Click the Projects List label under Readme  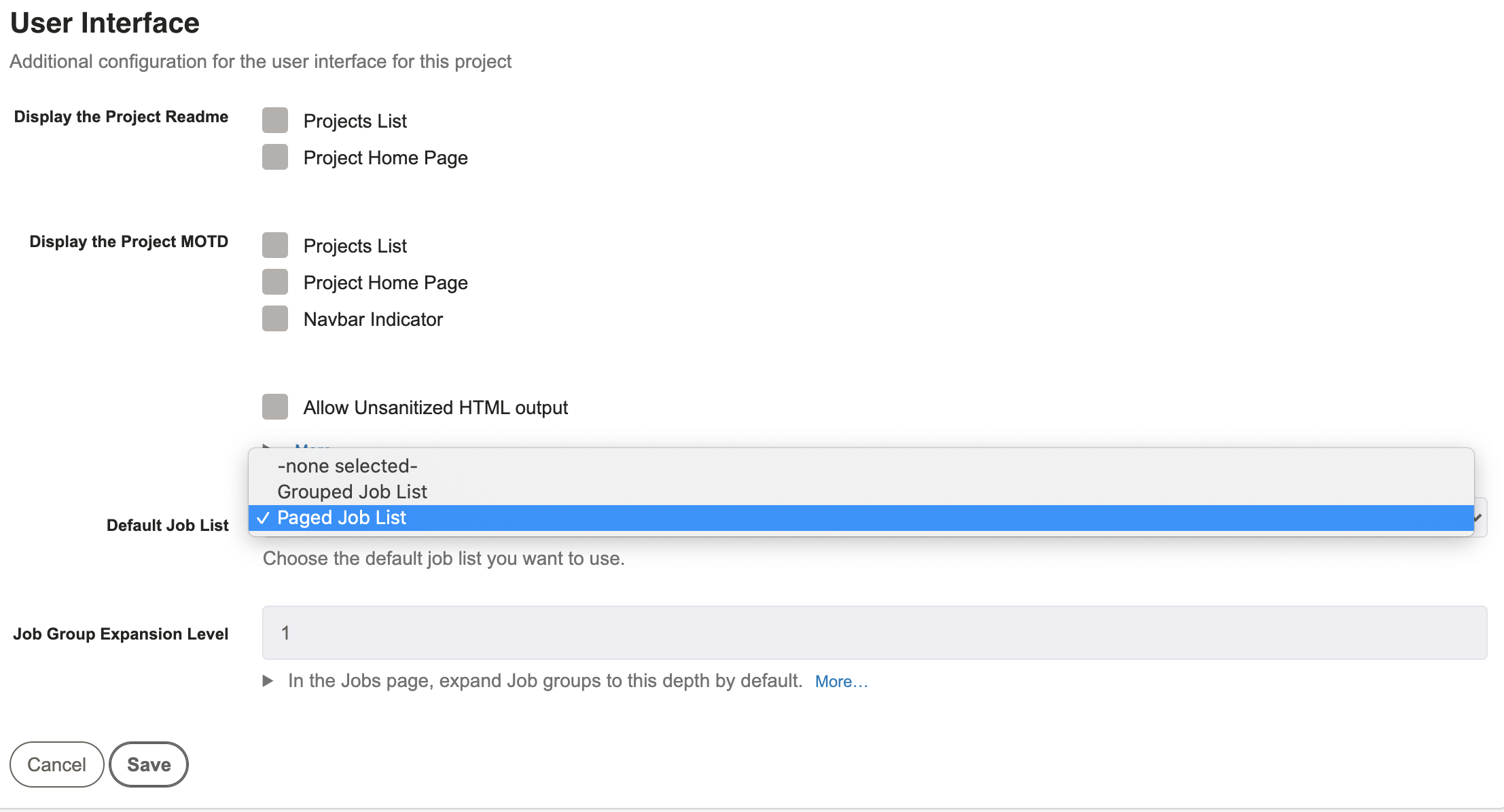coord(355,121)
